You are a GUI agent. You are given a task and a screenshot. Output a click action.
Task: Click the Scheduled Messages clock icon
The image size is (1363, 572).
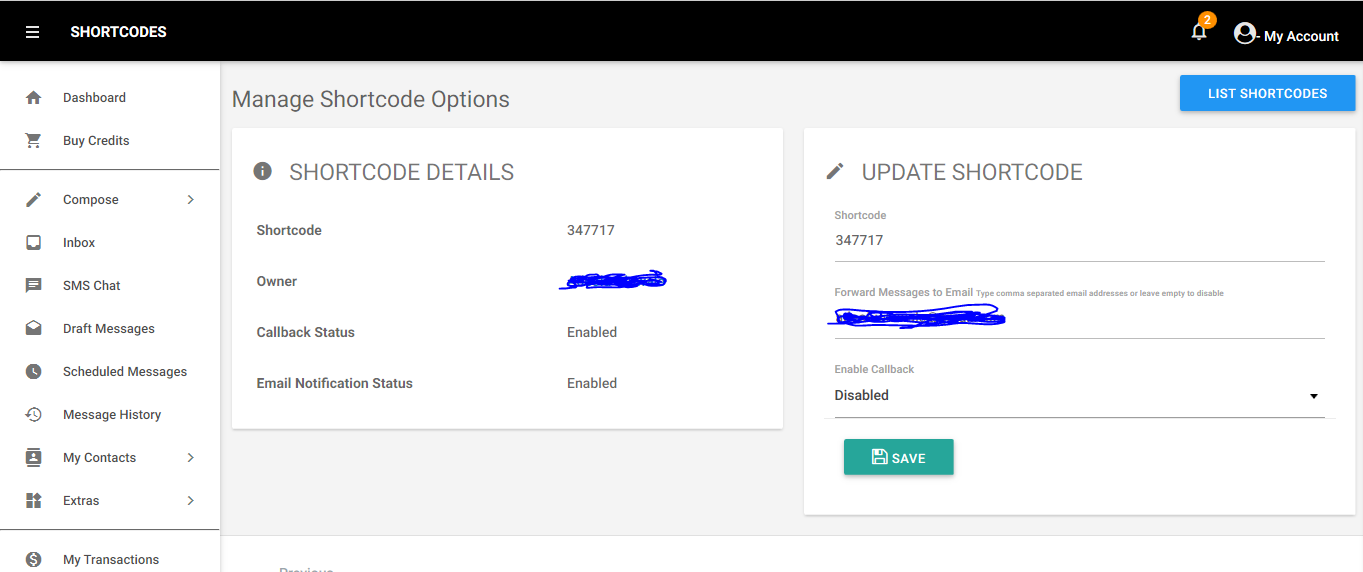[33, 372]
